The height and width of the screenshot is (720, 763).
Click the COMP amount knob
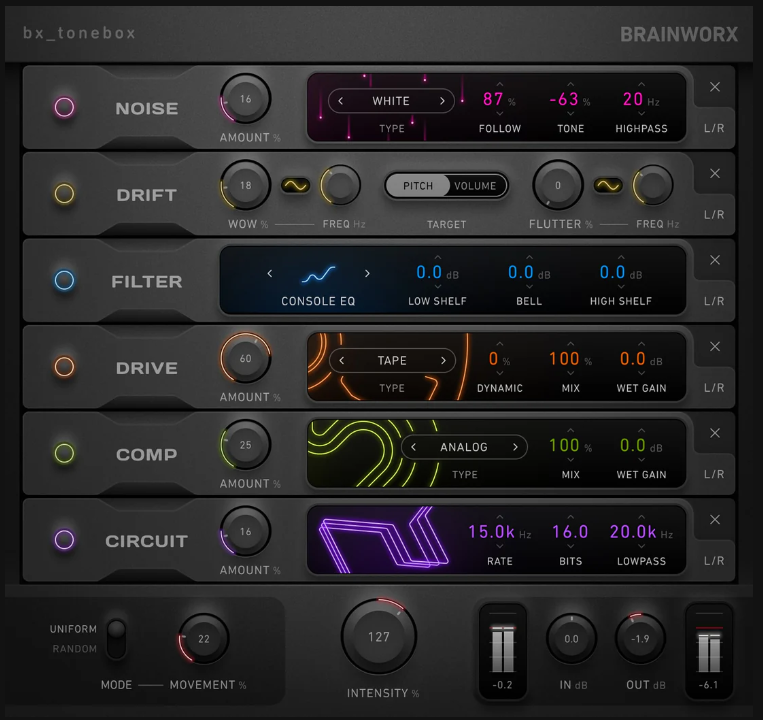pyautogui.click(x=245, y=445)
